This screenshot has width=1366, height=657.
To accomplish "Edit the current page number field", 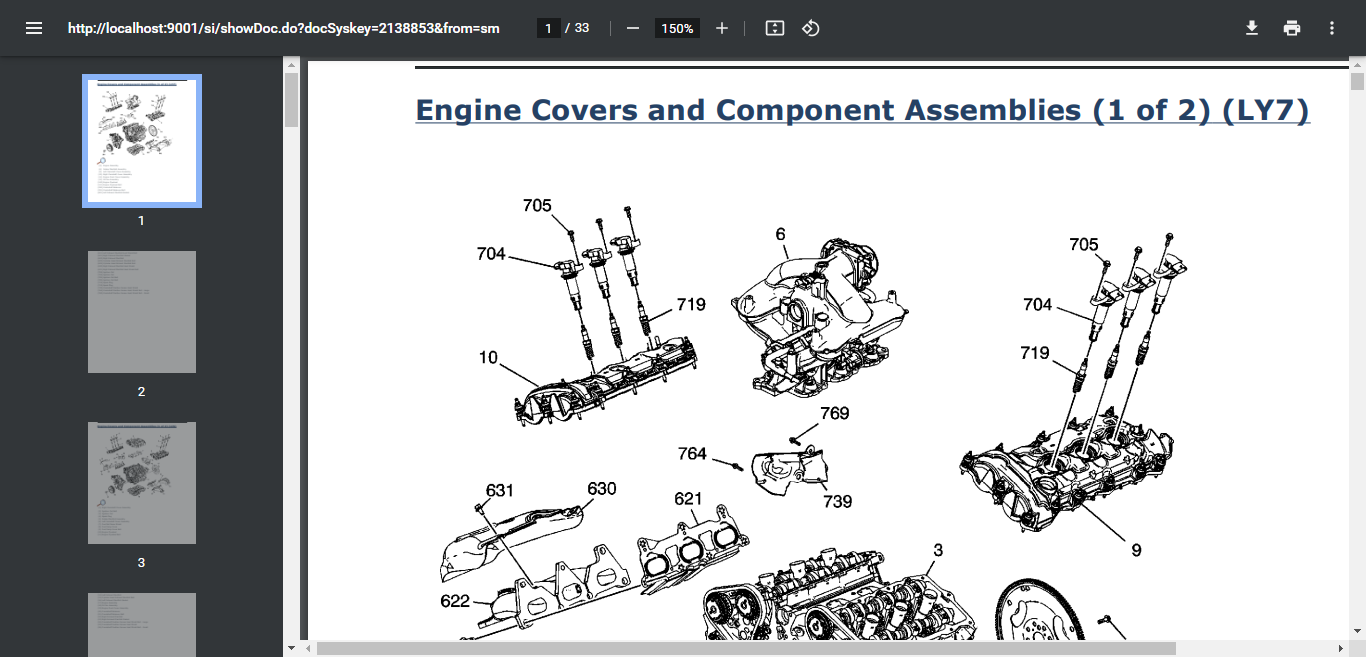I will pos(548,28).
